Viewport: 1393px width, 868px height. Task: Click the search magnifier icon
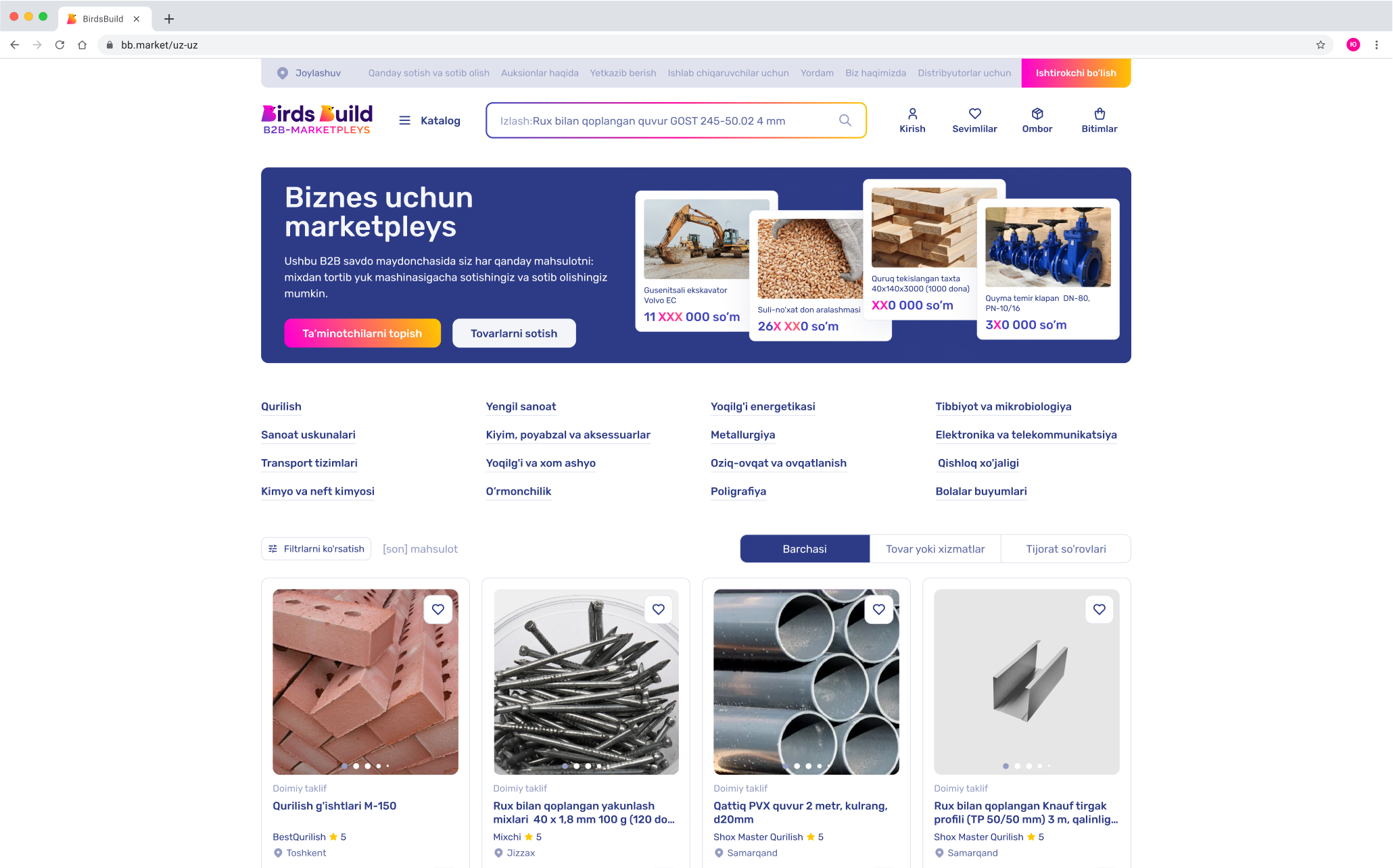pyautogui.click(x=845, y=120)
